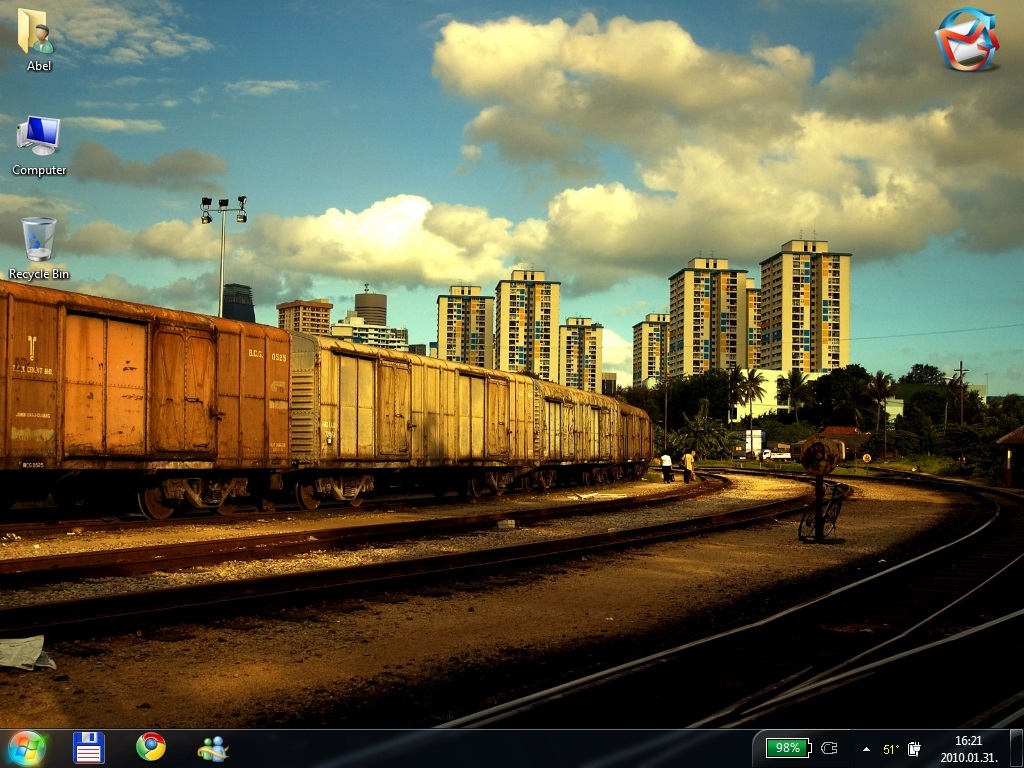This screenshot has height=768, width=1024.
Task: Open the Windows Start menu orb
Action: pos(26,747)
